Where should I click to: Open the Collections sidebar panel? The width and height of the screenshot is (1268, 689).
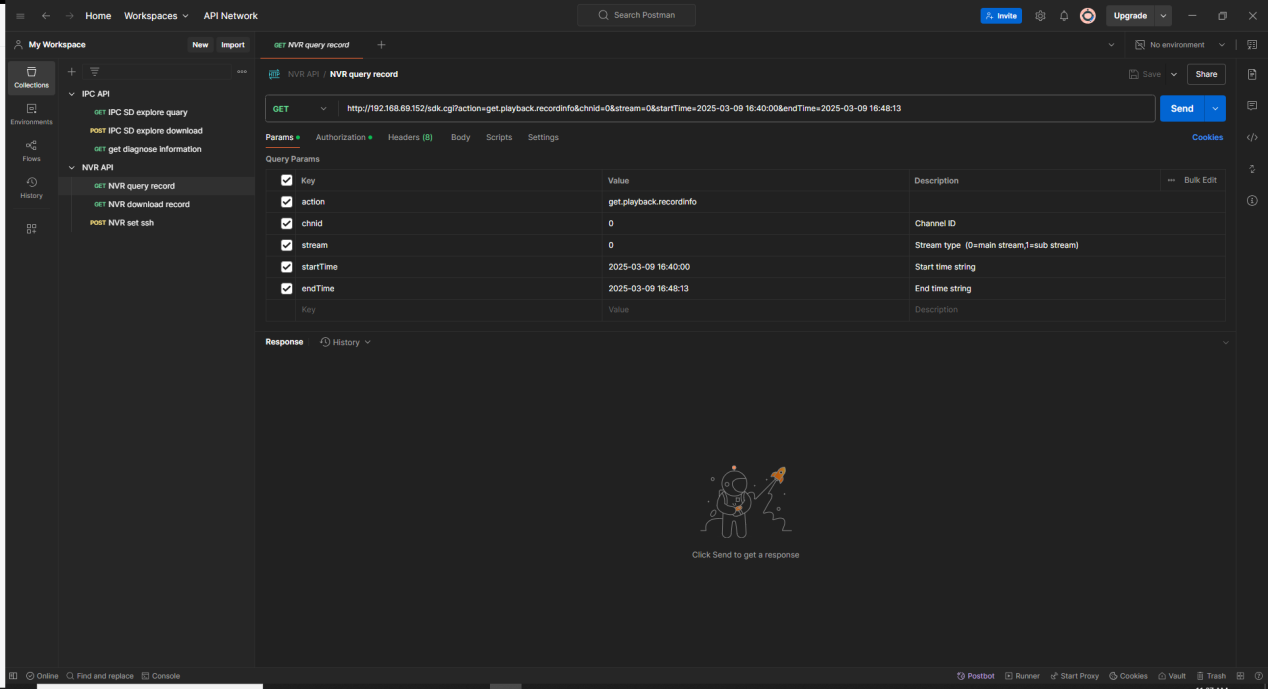(x=31, y=76)
